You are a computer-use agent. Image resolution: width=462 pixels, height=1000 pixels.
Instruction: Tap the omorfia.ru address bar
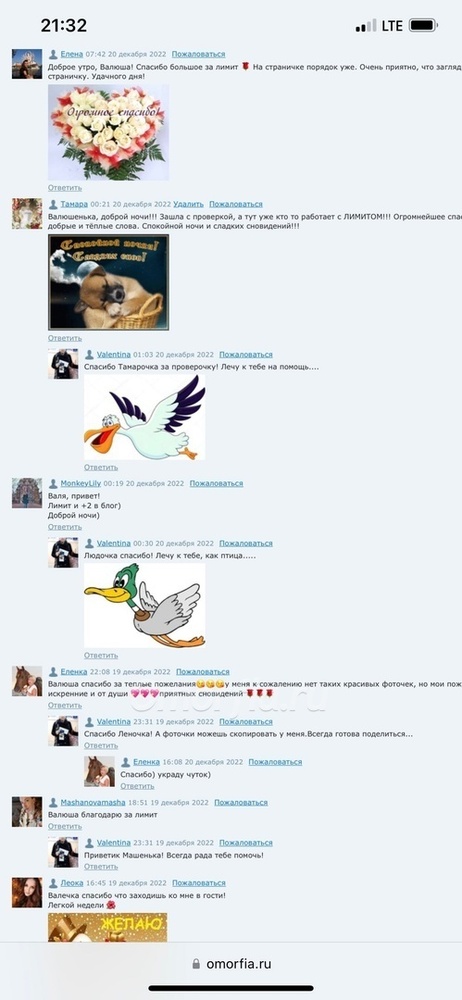[231, 964]
